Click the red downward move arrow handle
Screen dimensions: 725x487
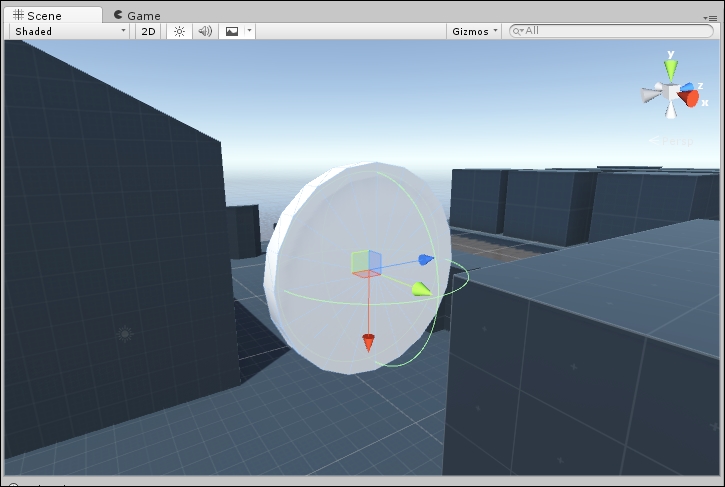pyautogui.click(x=368, y=343)
